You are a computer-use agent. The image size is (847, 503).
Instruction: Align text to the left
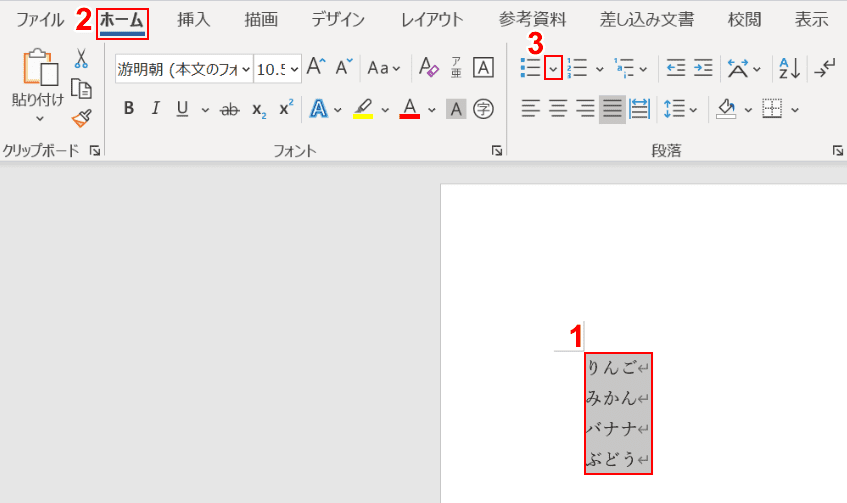pos(531,109)
